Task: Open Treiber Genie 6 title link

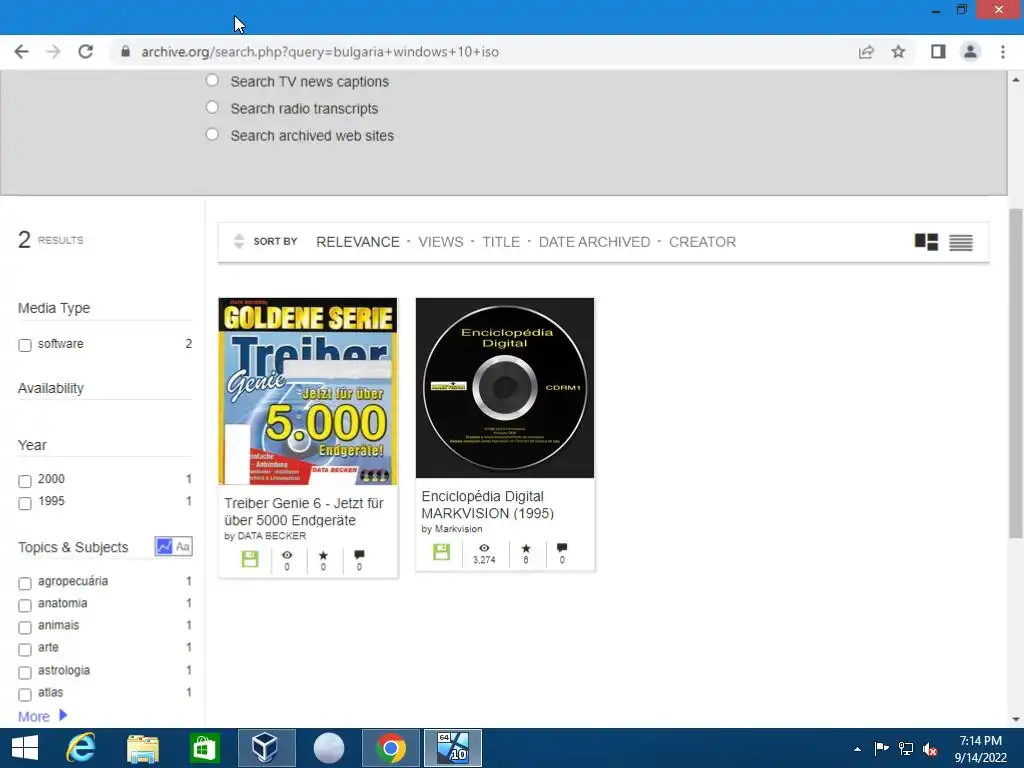Action: pos(304,511)
